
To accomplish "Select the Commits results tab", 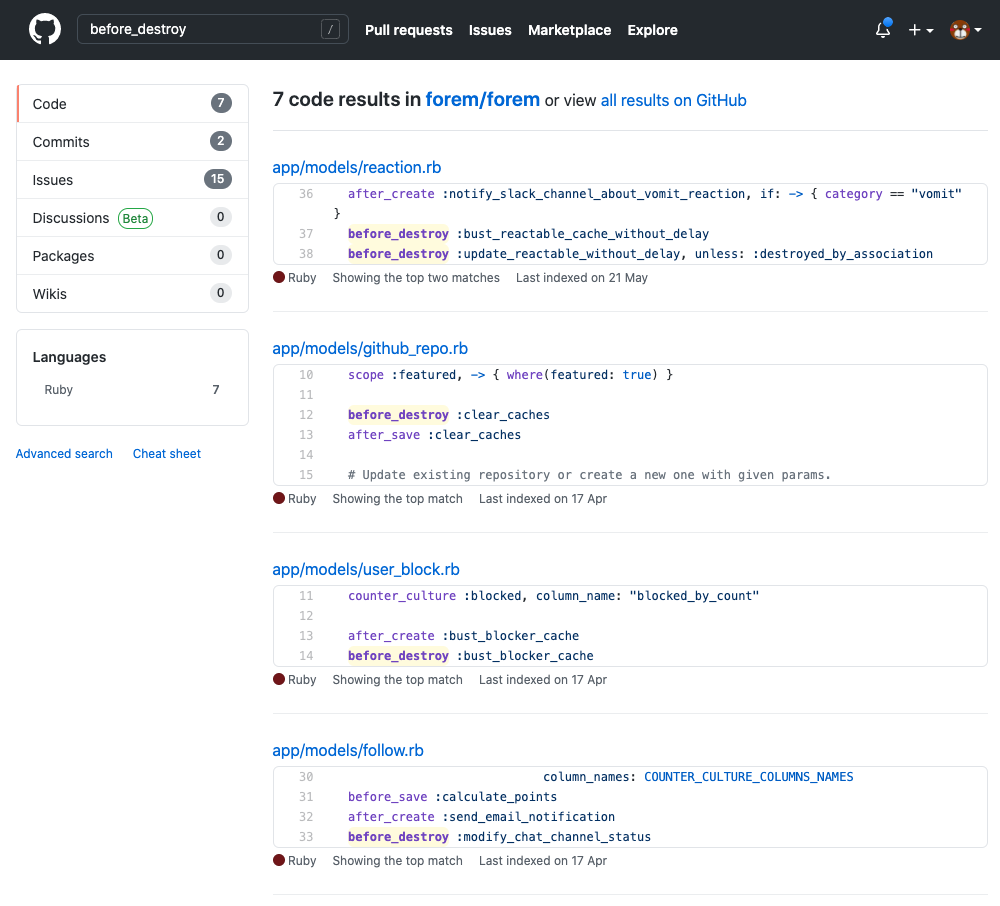I will tap(133, 142).
